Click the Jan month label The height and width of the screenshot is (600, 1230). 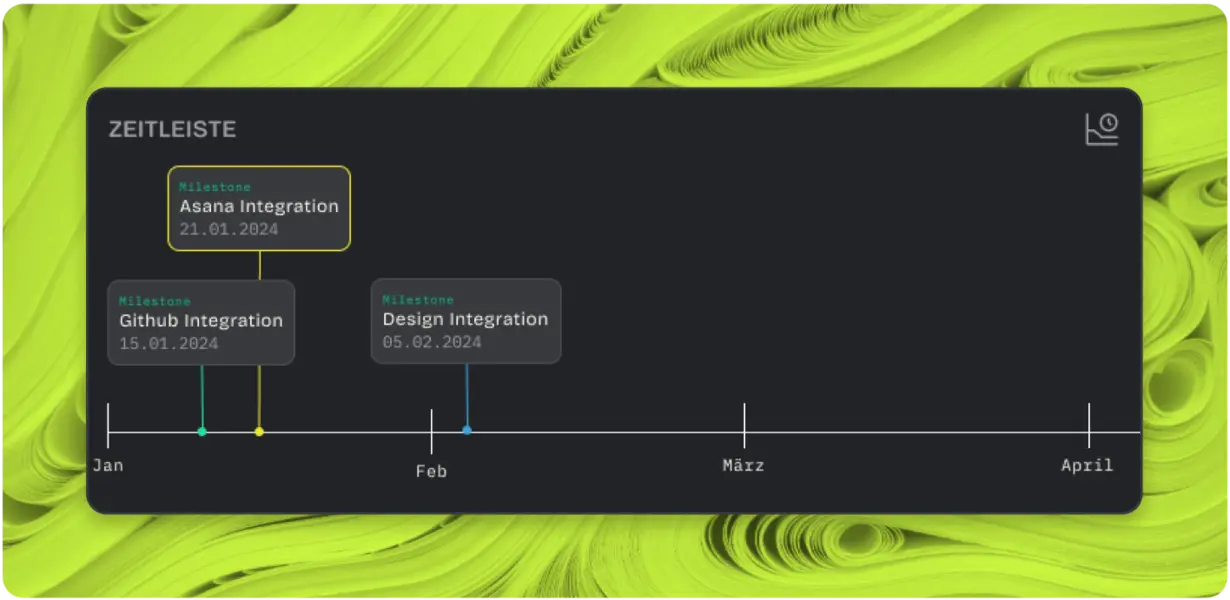tap(108, 465)
